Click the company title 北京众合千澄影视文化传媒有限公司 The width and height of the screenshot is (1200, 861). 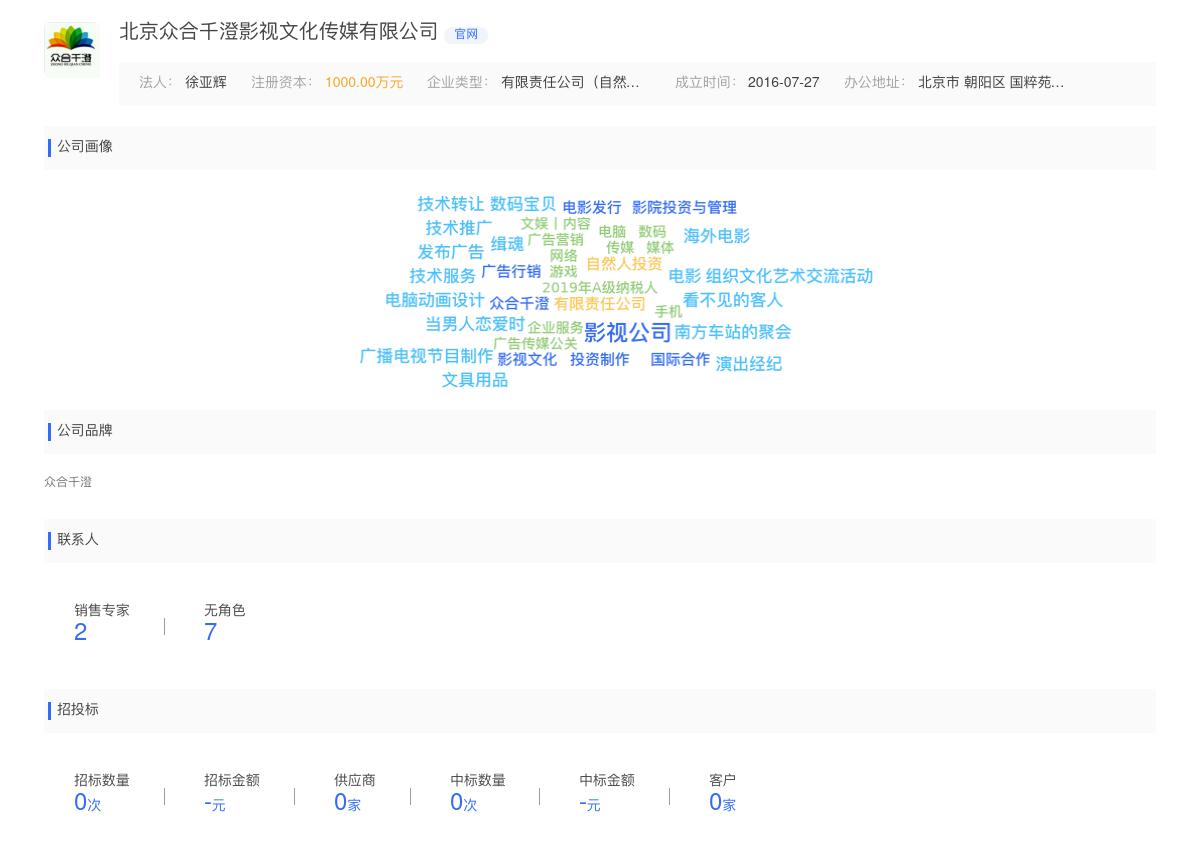tap(279, 32)
